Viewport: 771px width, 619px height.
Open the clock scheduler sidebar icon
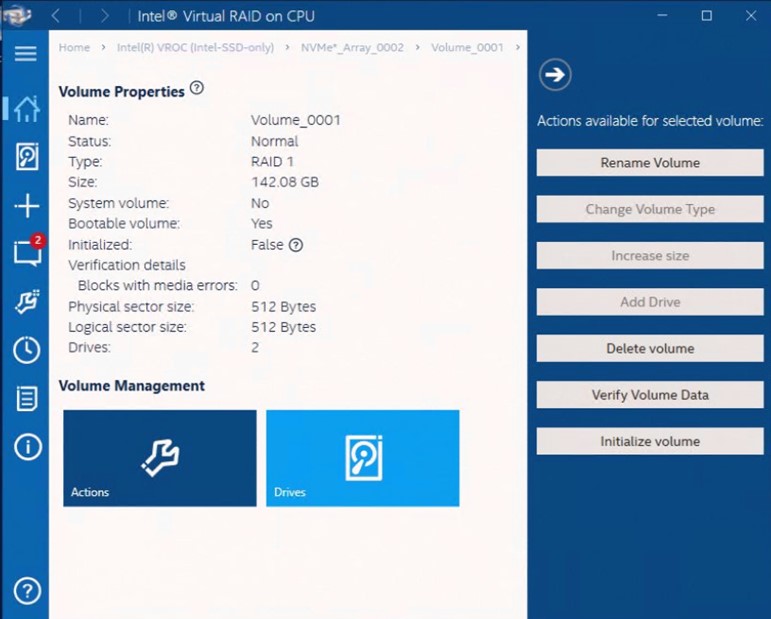(x=26, y=350)
